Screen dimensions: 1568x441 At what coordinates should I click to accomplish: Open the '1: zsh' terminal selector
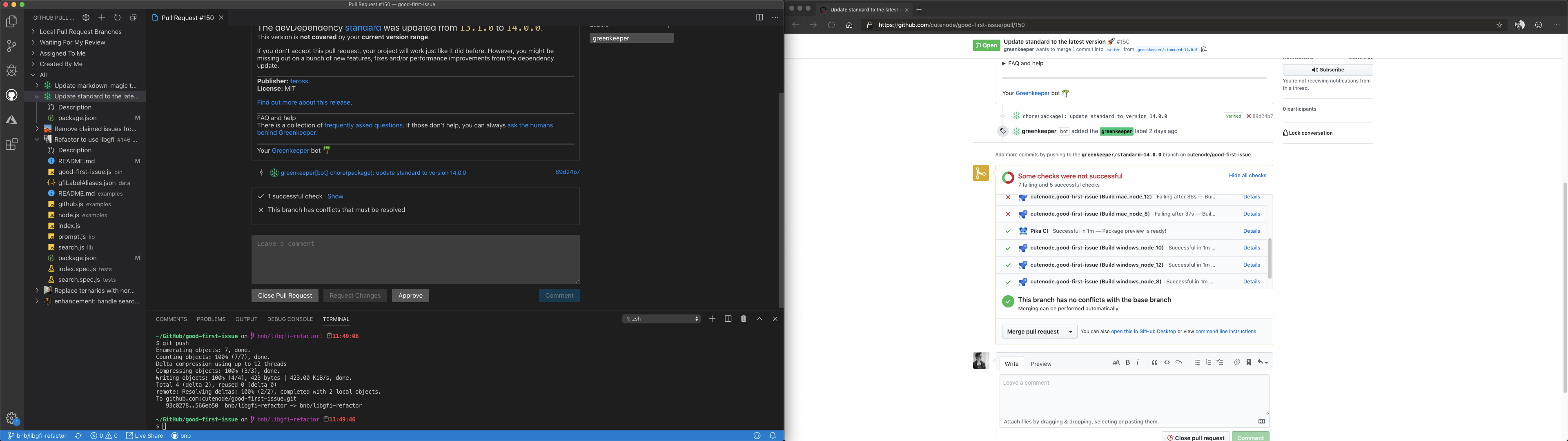click(661, 318)
